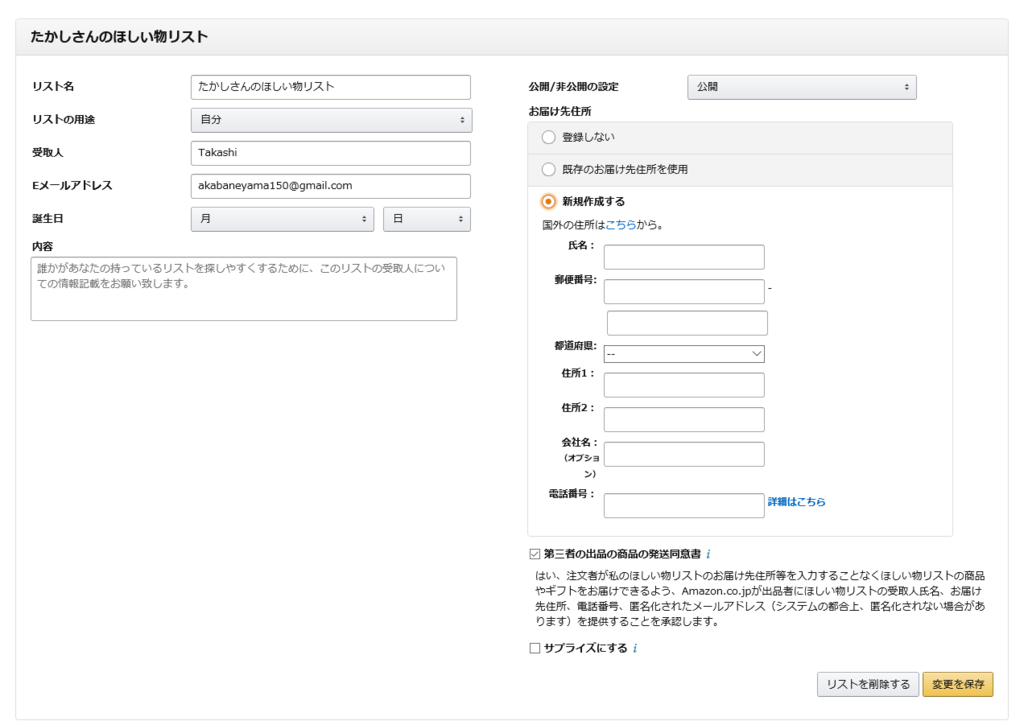Select the 新規作成する radio button
The width and height of the screenshot is (1024, 725).
(x=548, y=201)
